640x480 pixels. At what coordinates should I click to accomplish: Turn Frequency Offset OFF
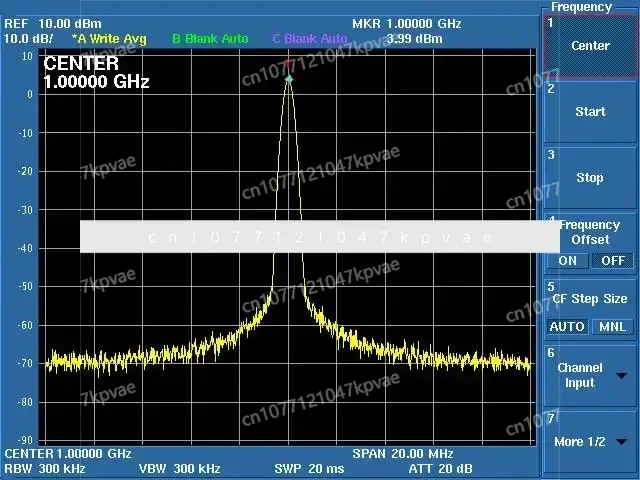[x=613, y=261]
